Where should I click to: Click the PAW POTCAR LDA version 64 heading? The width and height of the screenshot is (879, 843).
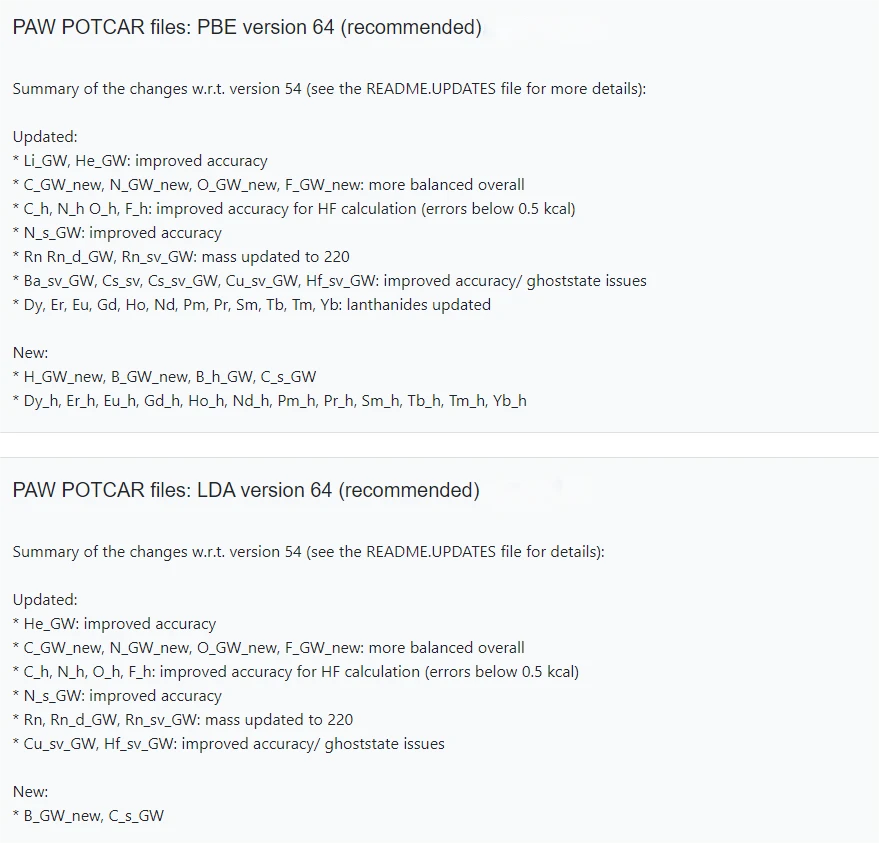[246, 491]
